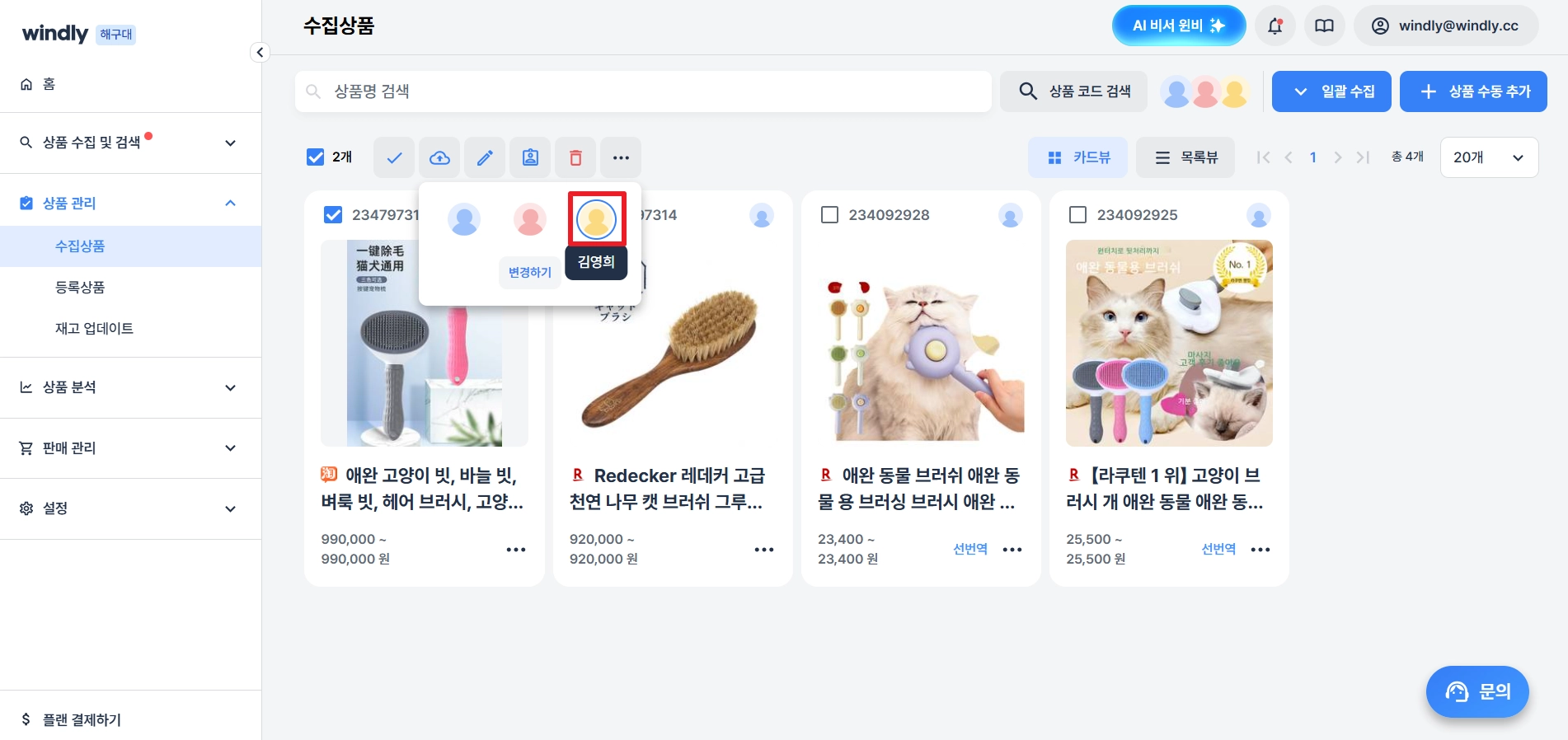The height and width of the screenshot is (740, 1568).
Task: Click the assignee badge toolbar icon
Action: click(x=530, y=157)
